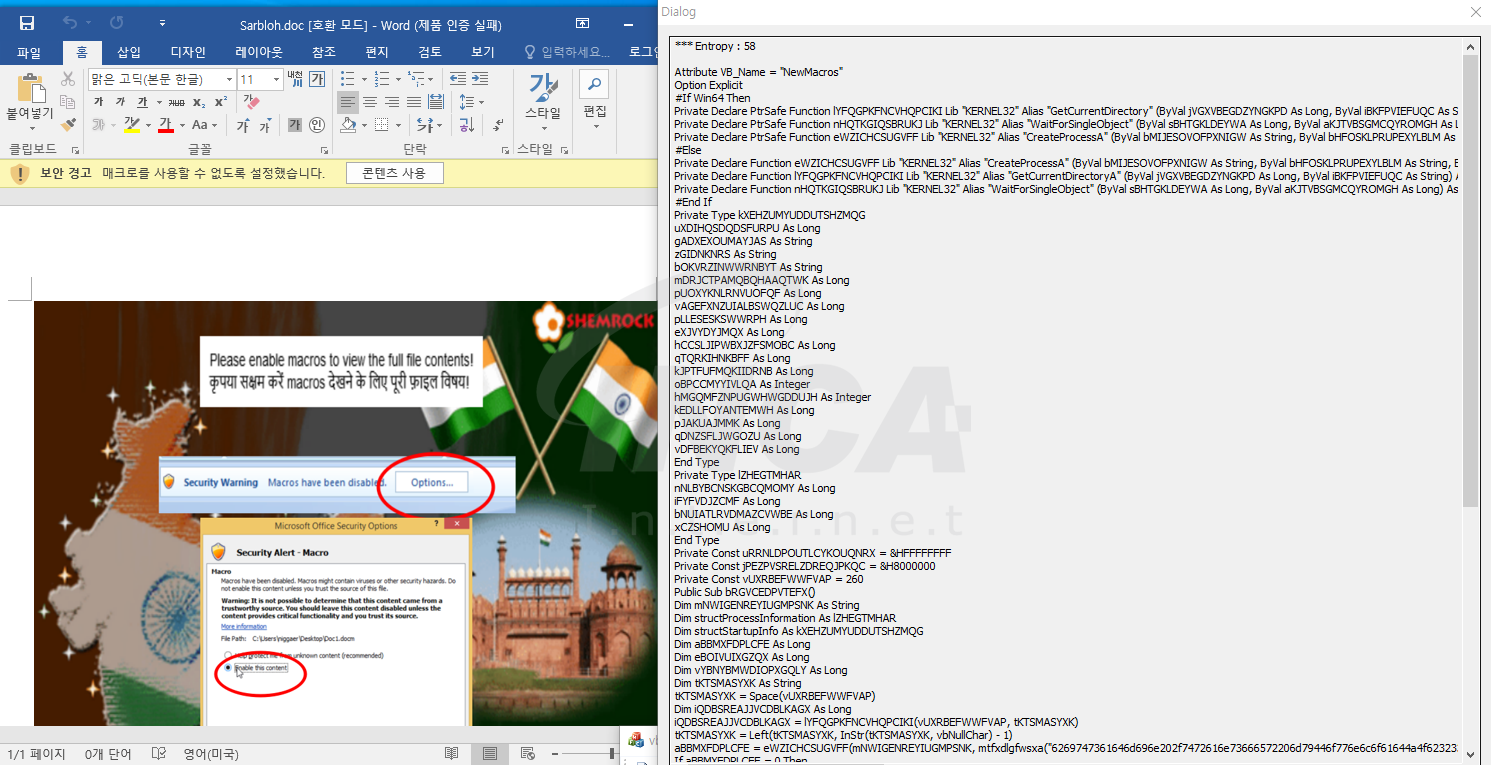Screen dimensions: 1491x765
Task: Click the multilevel list icon
Action: point(415,79)
